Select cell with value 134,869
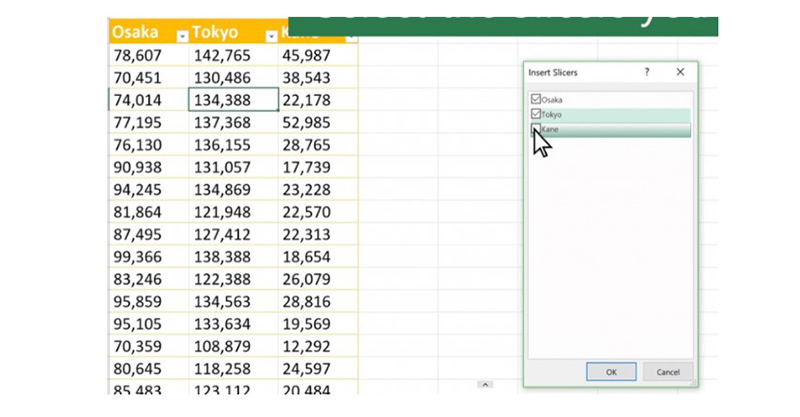 [234, 190]
